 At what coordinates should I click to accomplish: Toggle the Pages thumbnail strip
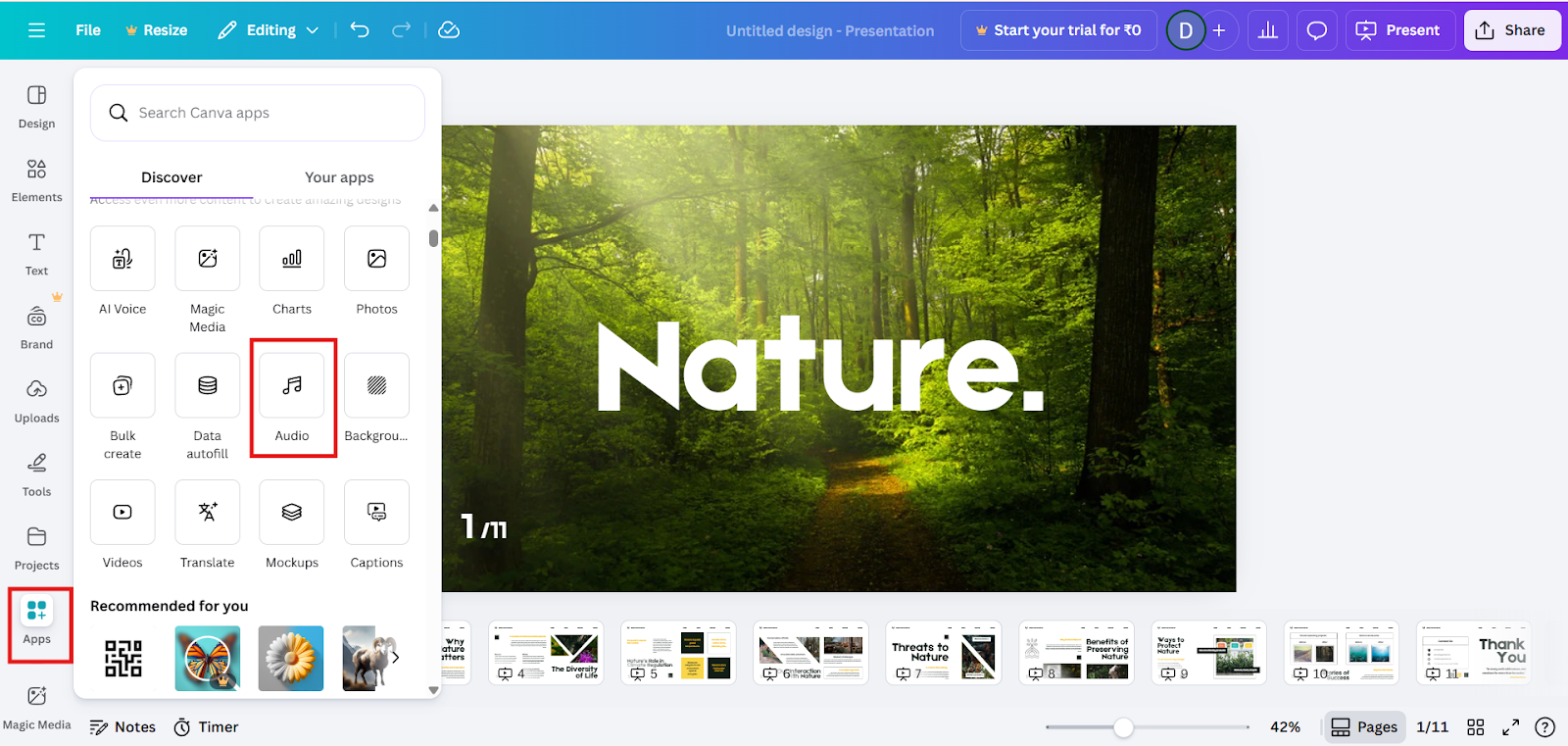point(1364,727)
